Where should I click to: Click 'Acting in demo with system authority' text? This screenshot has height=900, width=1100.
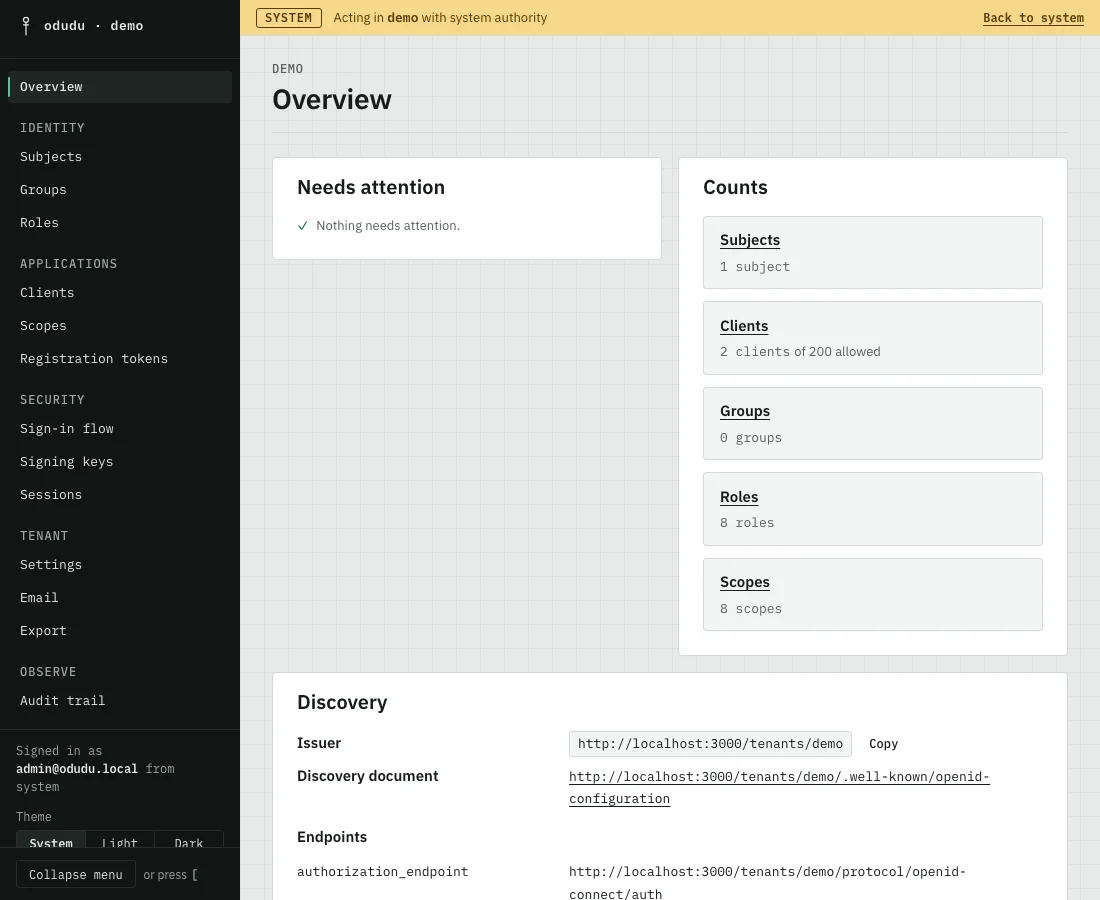pos(440,18)
